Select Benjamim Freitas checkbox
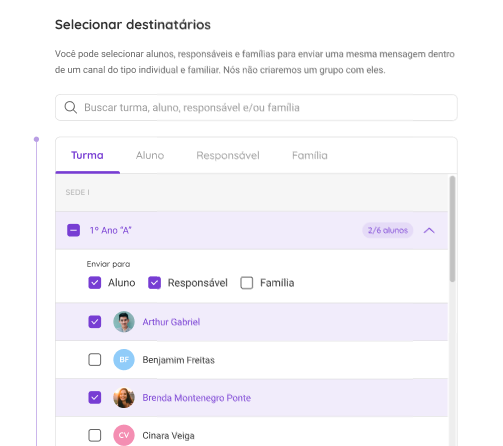The image size is (503, 446). point(95,360)
